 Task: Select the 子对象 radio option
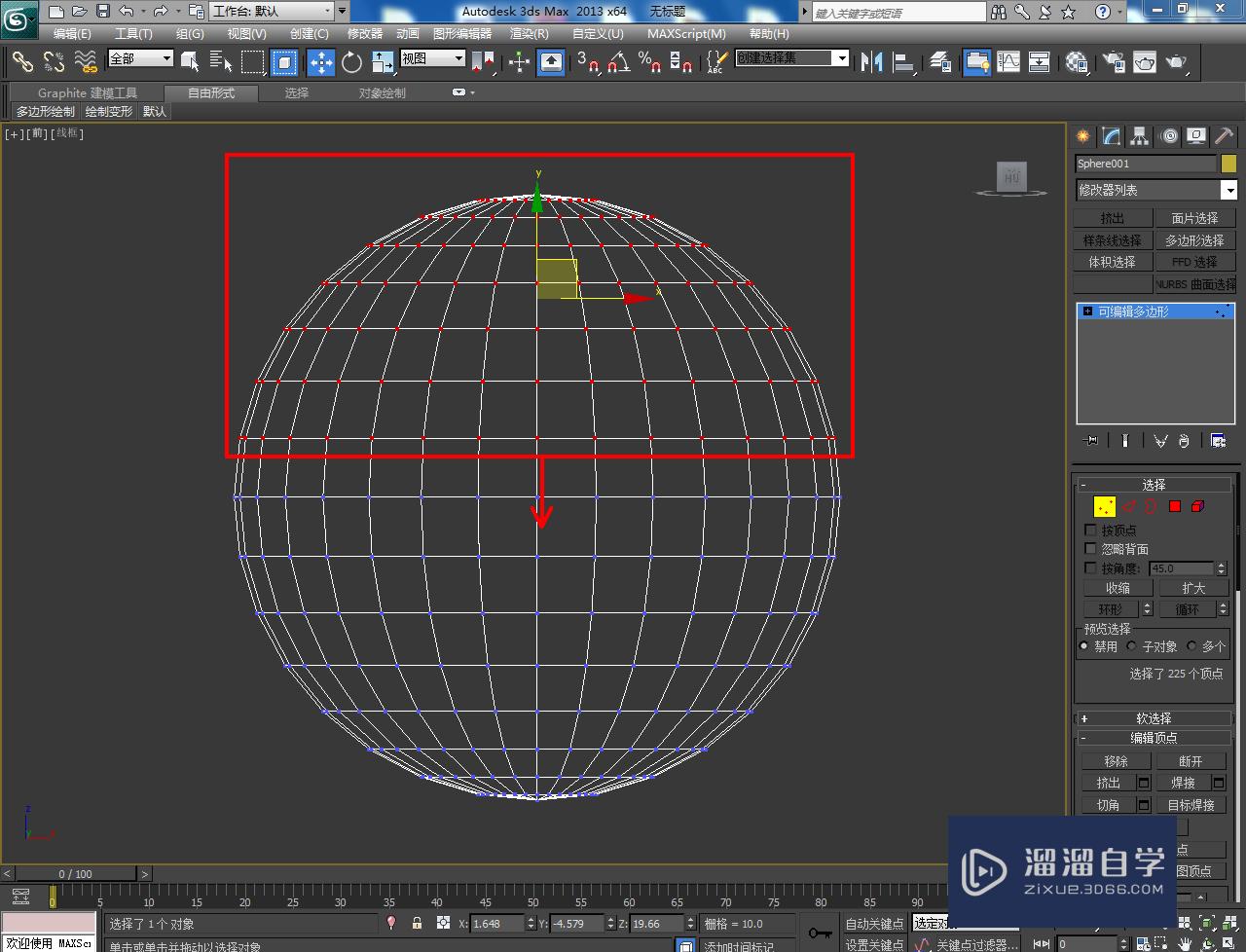click(x=1132, y=646)
